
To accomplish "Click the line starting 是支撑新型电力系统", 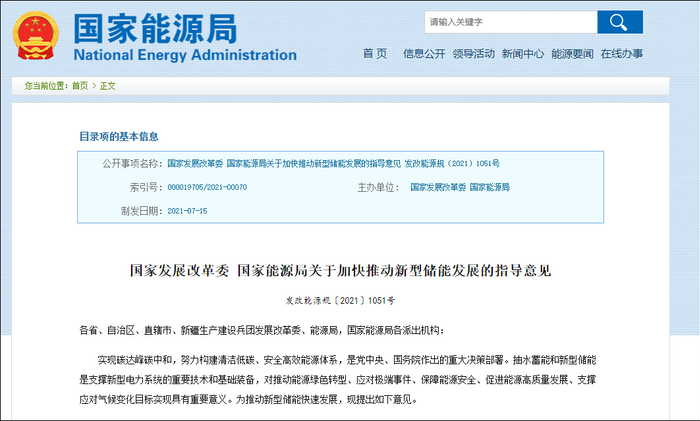I will 338,379.
